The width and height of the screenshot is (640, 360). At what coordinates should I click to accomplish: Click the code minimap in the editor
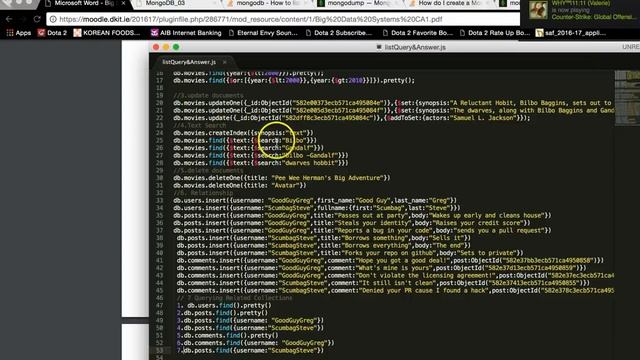pos(627,98)
